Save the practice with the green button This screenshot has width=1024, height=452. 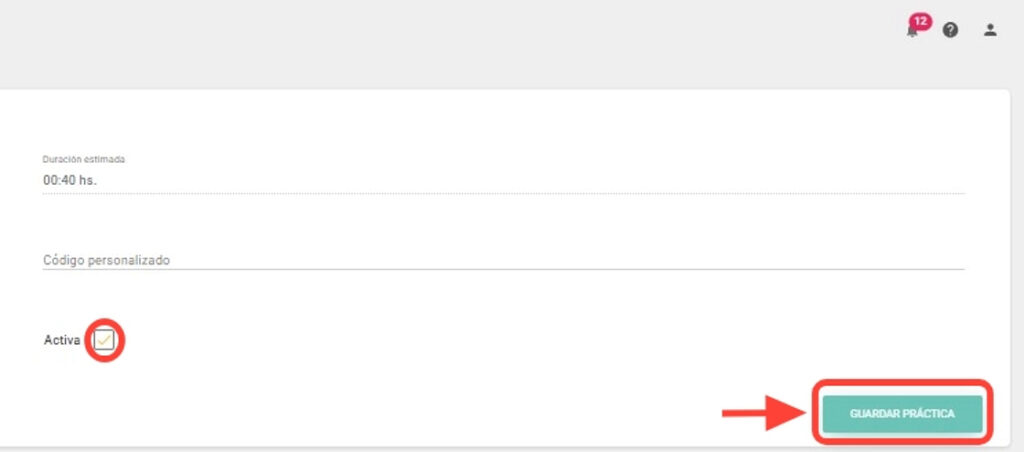(902, 413)
